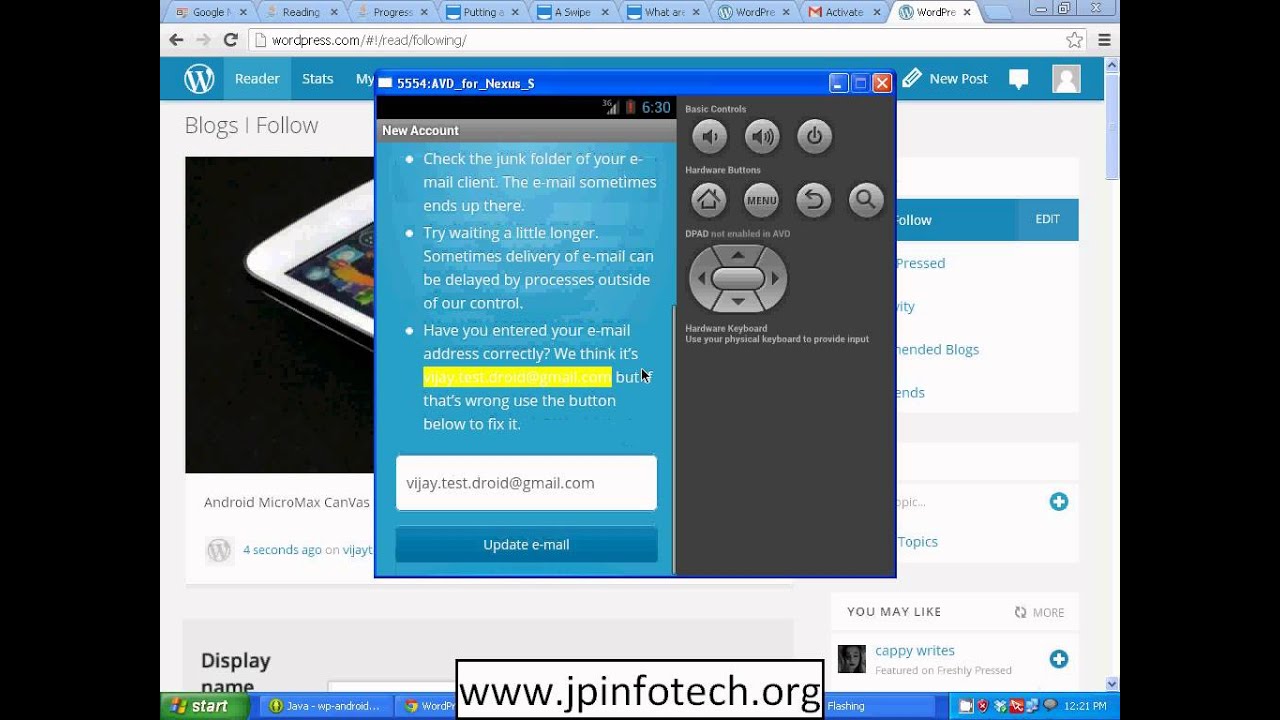Image resolution: width=1280 pixels, height=720 pixels.
Task: Focus the e-mail address field in emulator
Action: click(x=526, y=483)
